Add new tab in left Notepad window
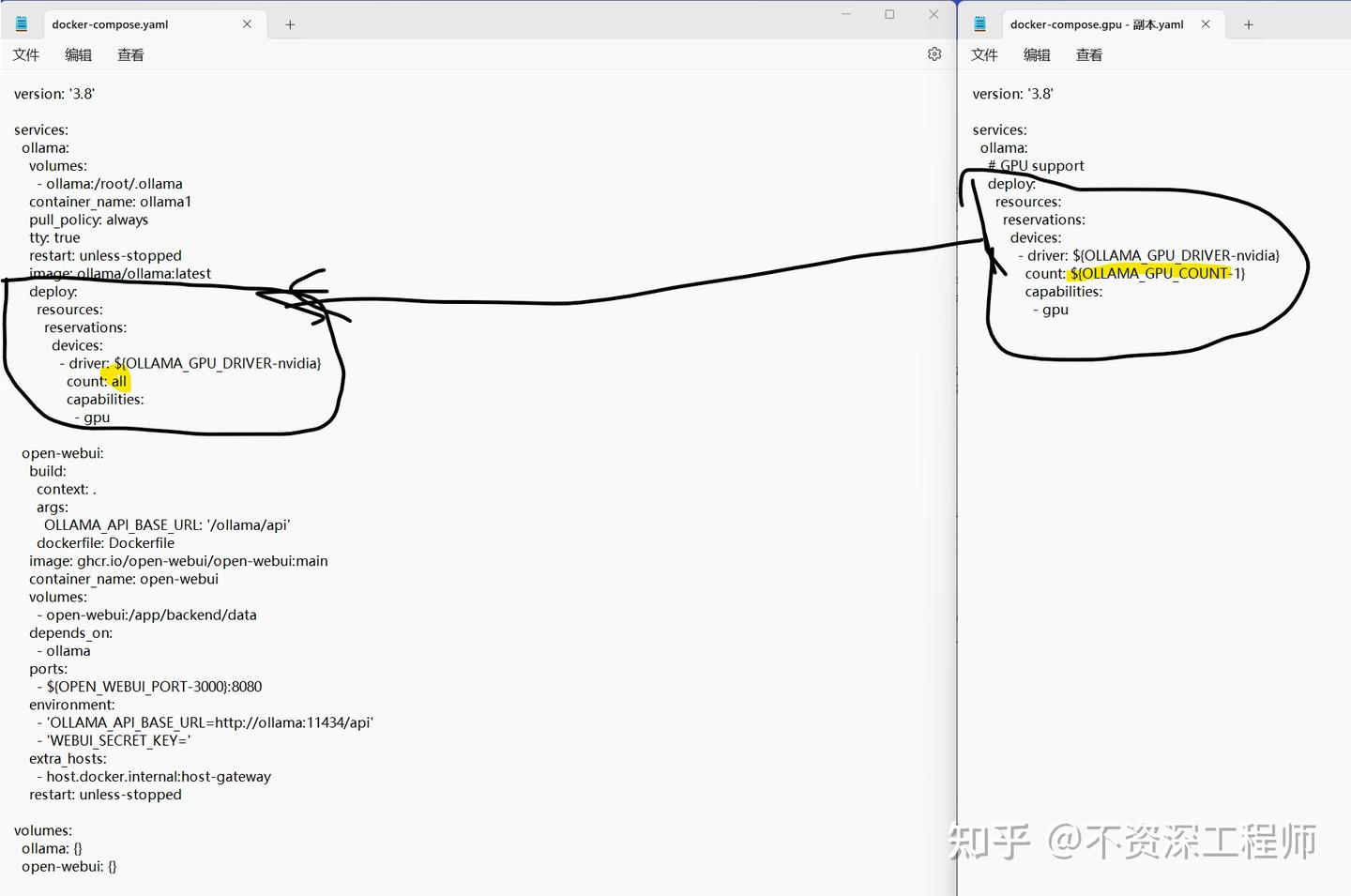Image resolution: width=1351 pixels, height=896 pixels. pos(290,24)
